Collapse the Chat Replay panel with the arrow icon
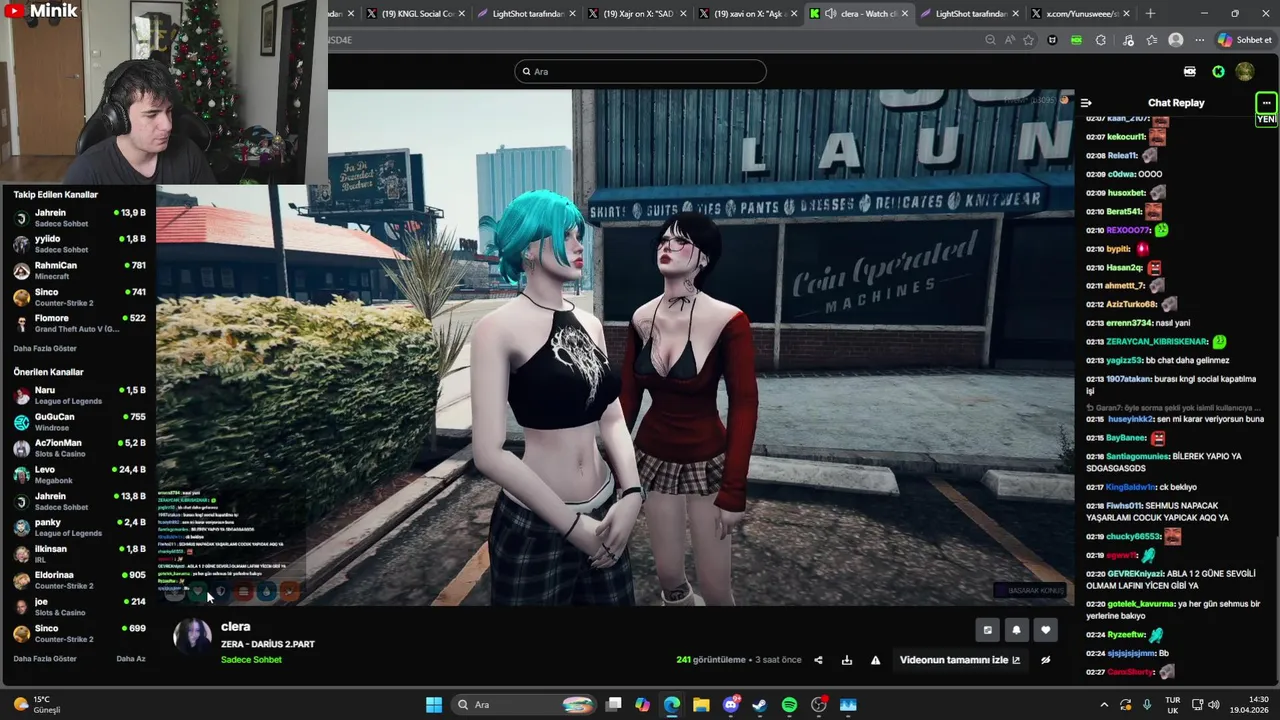 click(x=1086, y=103)
